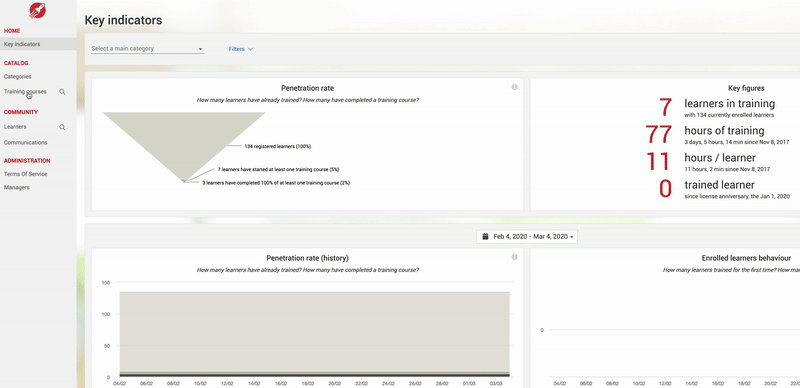
Task: Click the HOME section heading
Action: [x=12, y=31]
